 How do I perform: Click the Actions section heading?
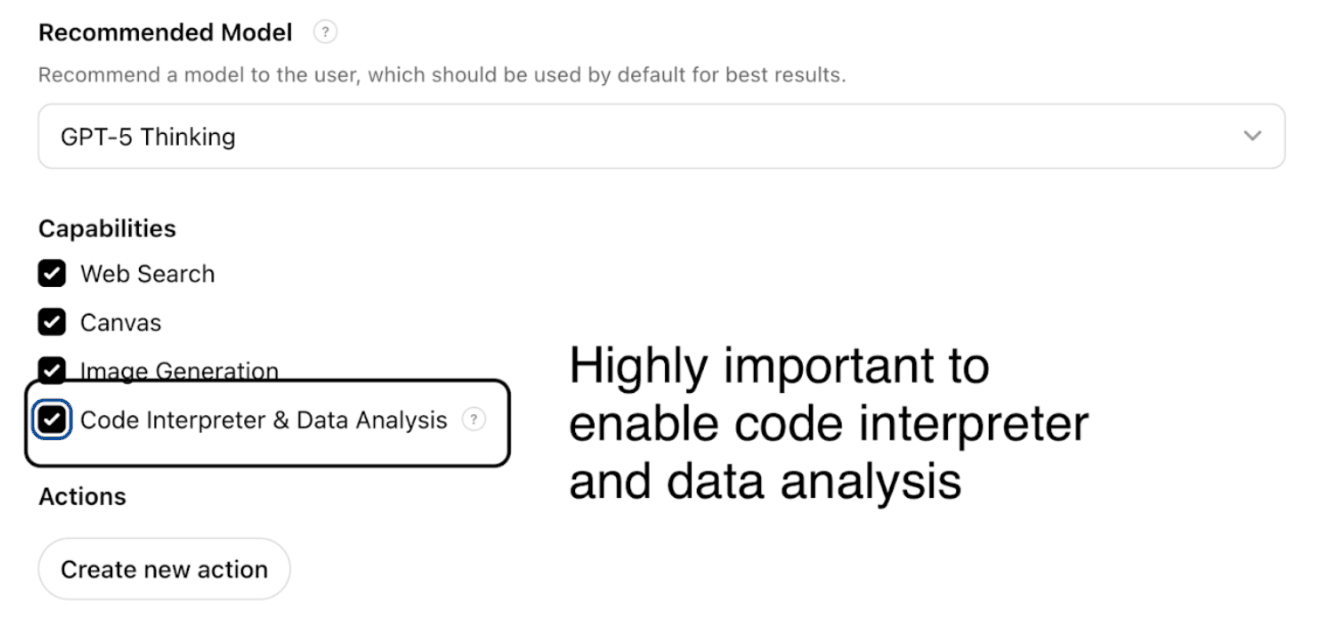point(82,496)
